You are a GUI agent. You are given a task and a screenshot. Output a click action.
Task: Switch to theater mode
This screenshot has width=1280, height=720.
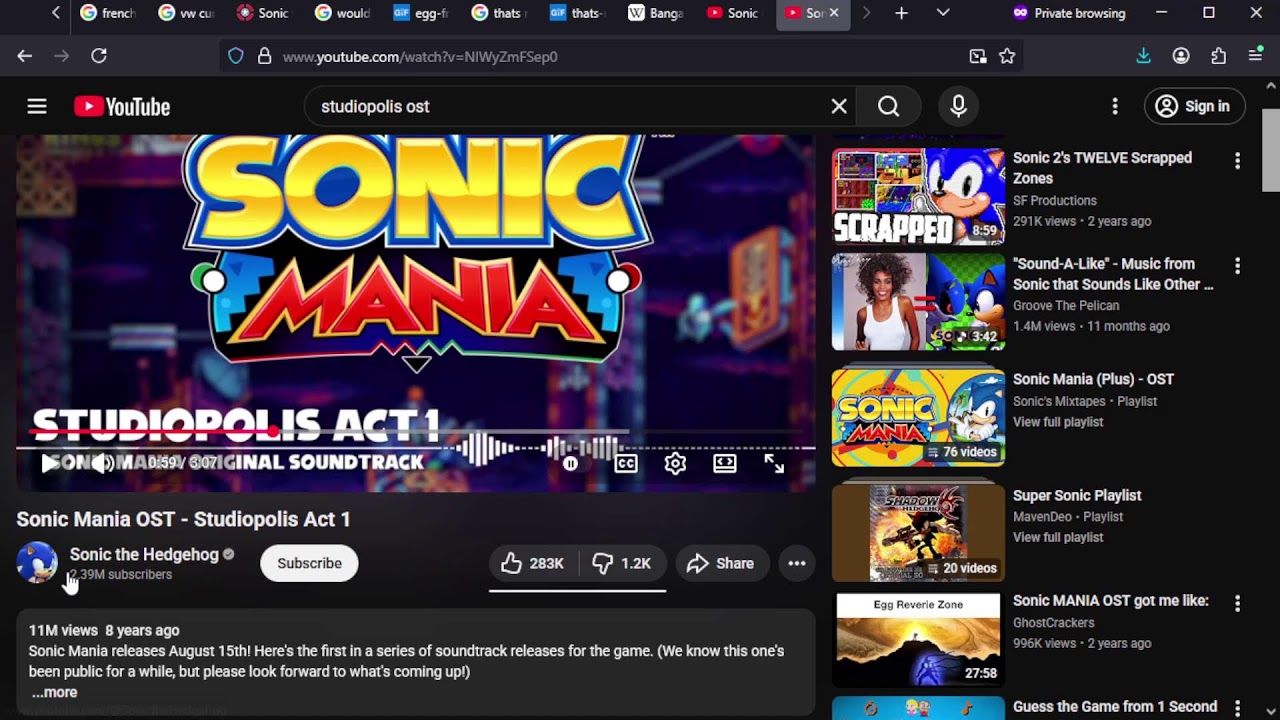725,463
